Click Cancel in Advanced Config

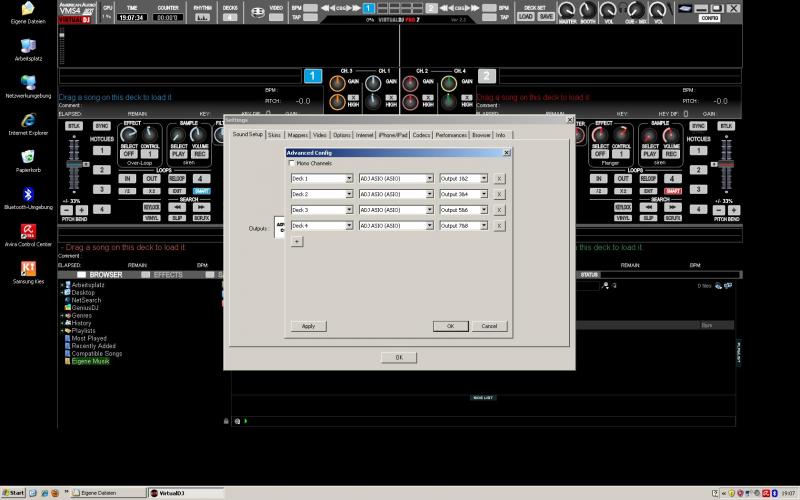coord(489,326)
